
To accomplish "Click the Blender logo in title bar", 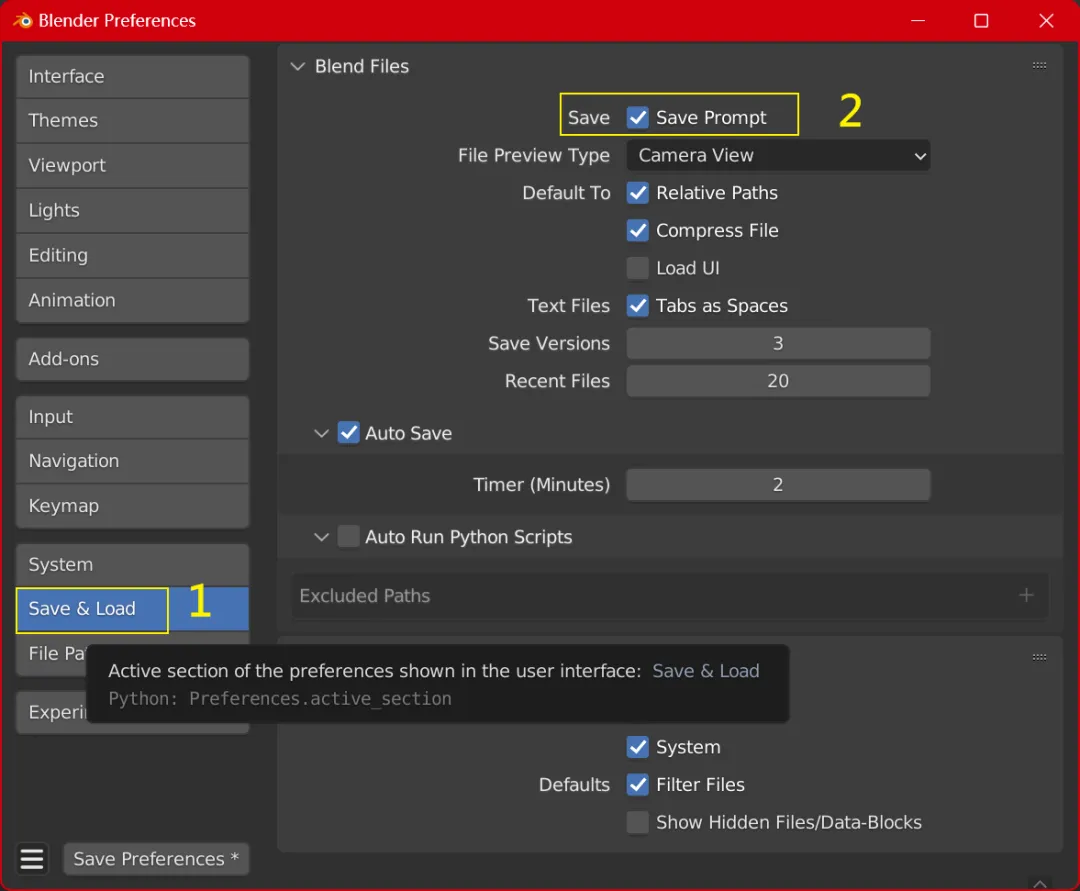I will point(23,21).
